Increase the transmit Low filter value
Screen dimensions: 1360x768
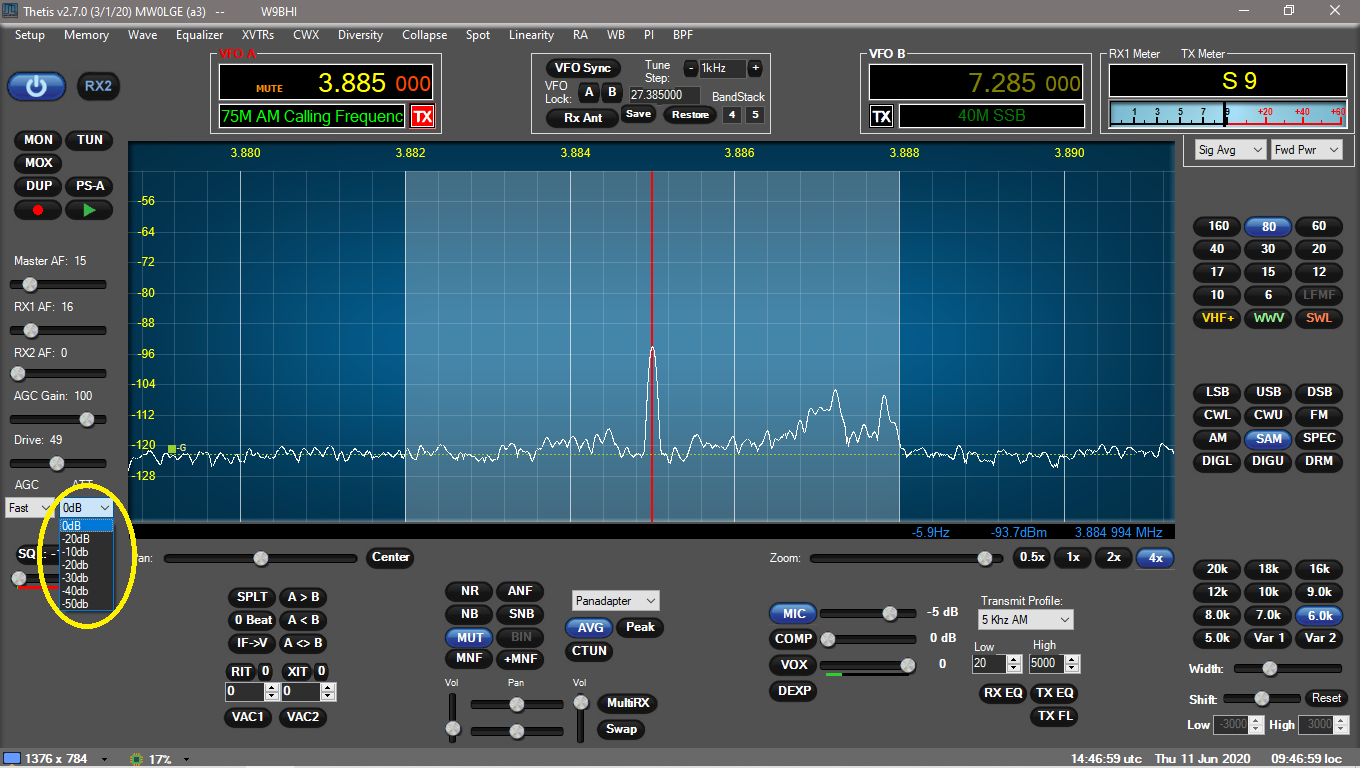[1015, 659]
